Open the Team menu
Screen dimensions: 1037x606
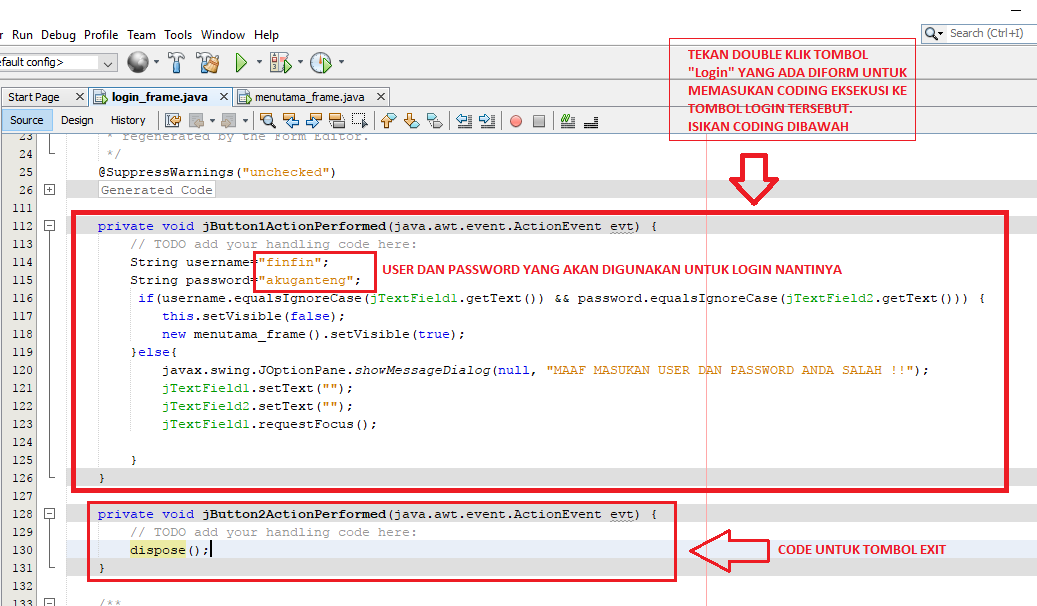coord(142,35)
